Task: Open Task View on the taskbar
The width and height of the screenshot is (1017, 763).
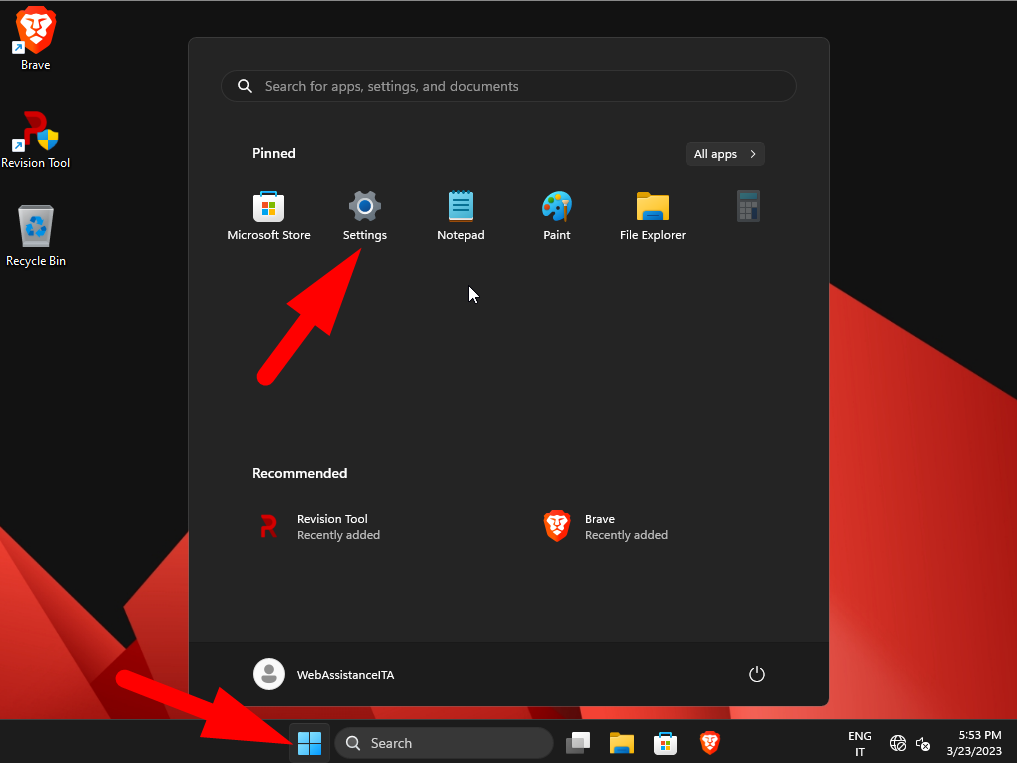Action: 578,743
